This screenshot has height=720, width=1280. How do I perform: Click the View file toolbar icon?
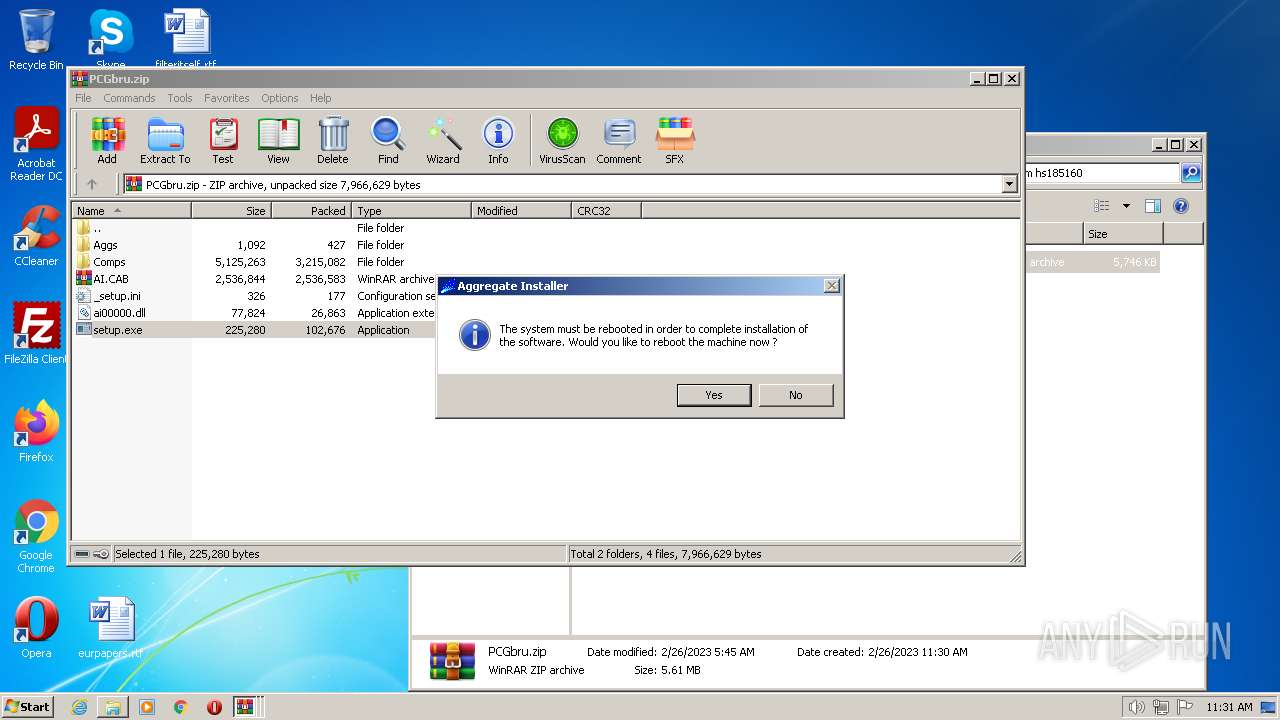click(x=278, y=140)
